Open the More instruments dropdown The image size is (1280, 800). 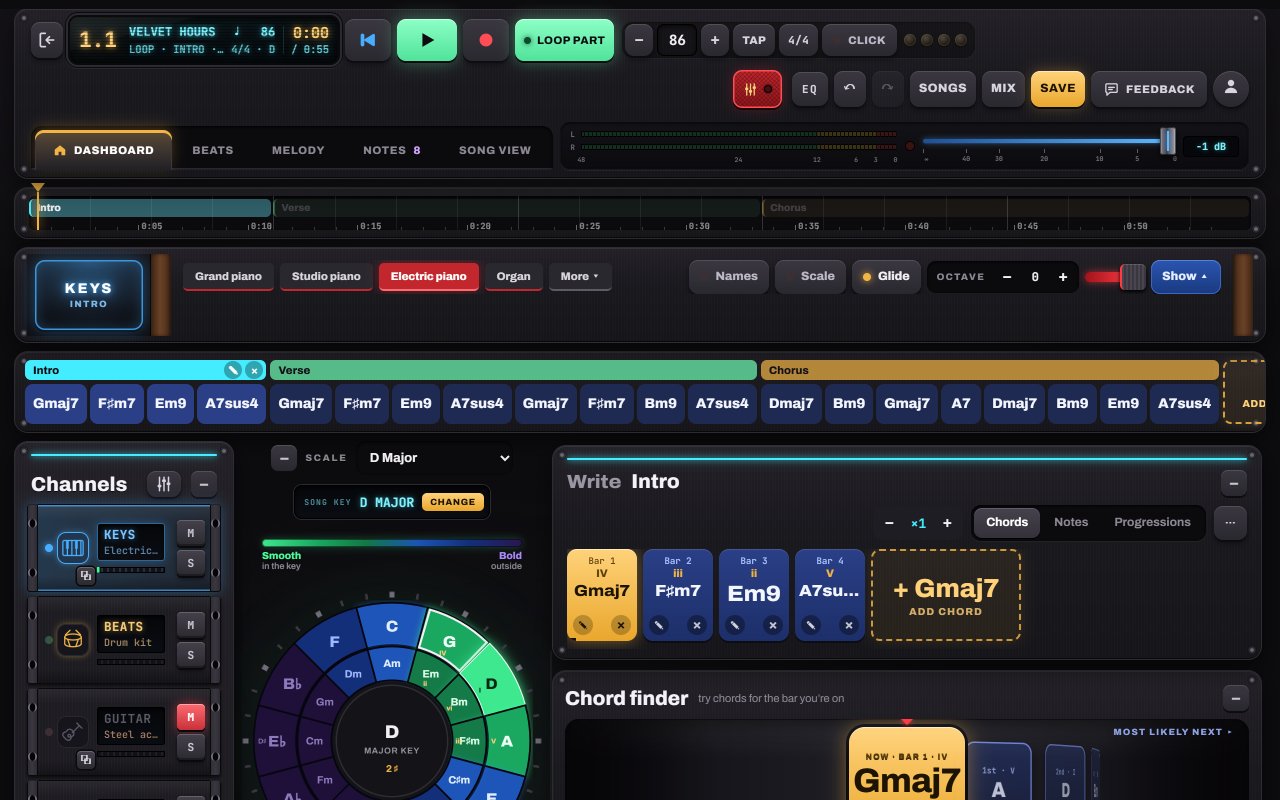[580, 277]
